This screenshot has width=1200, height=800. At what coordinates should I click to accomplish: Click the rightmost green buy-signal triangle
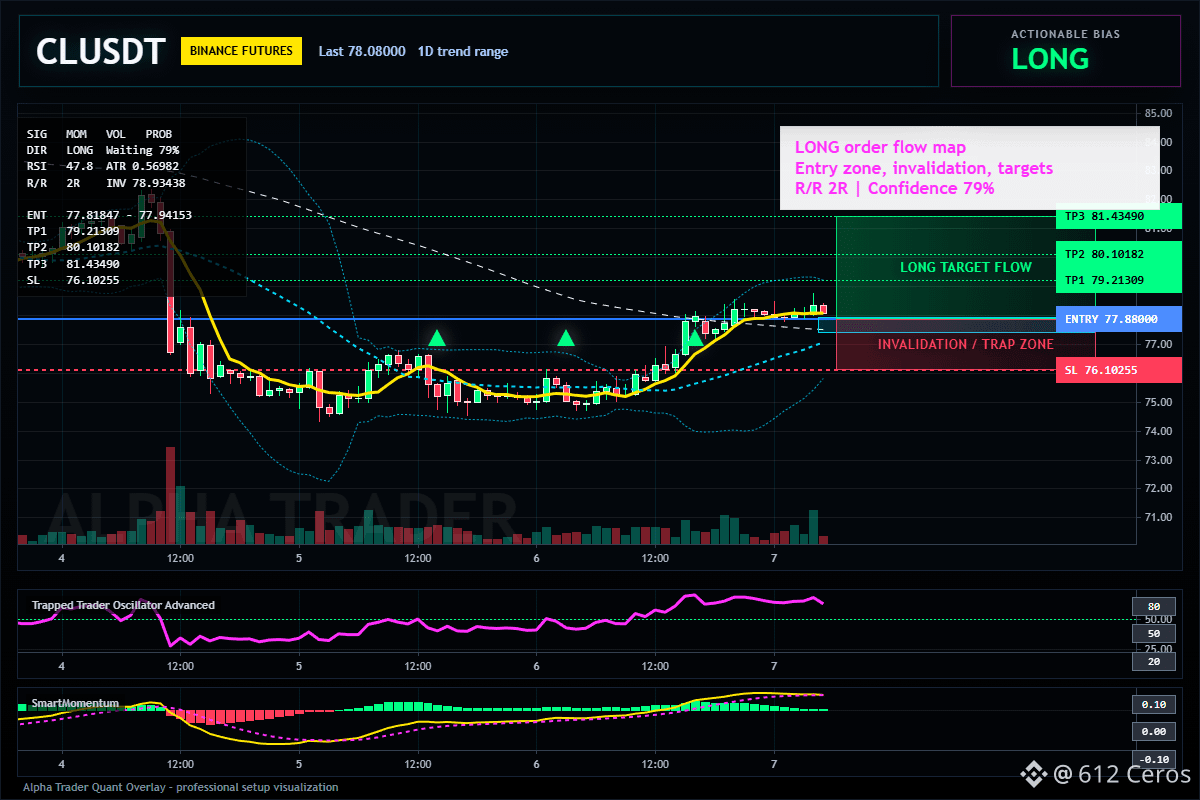695,338
